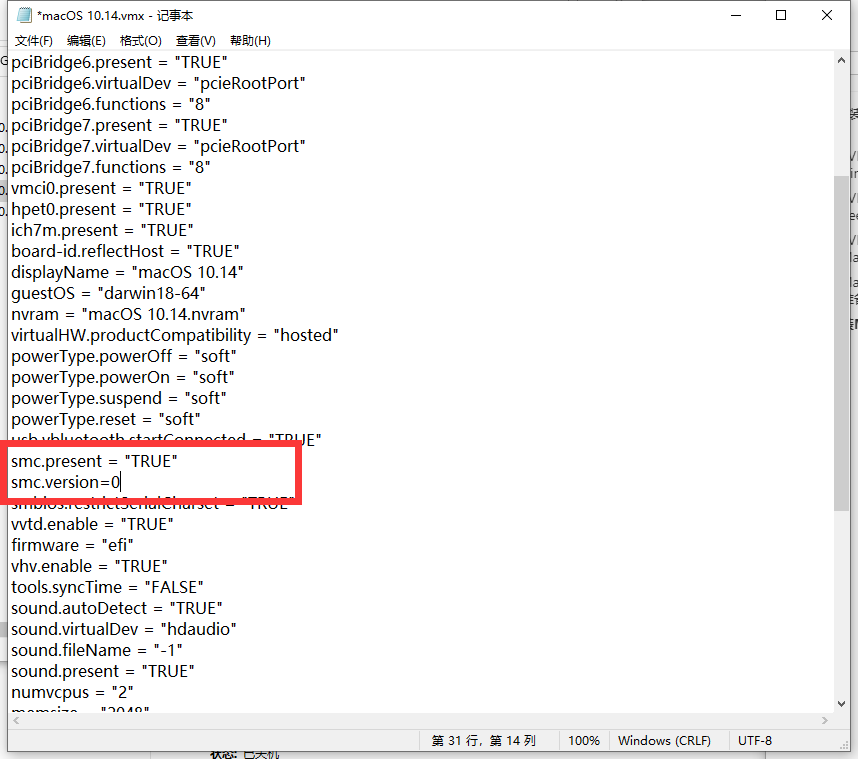Close the Notepad window
This screenshot has height=759, width=858.
tap(827, 15)
